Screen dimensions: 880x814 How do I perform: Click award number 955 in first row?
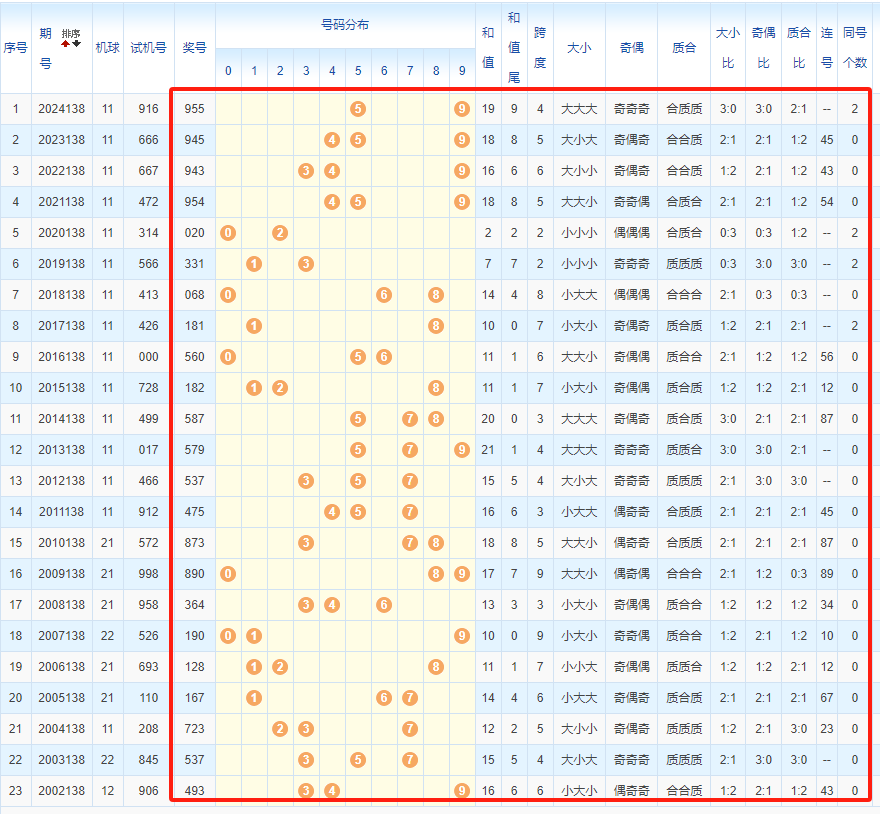[195, 109]
